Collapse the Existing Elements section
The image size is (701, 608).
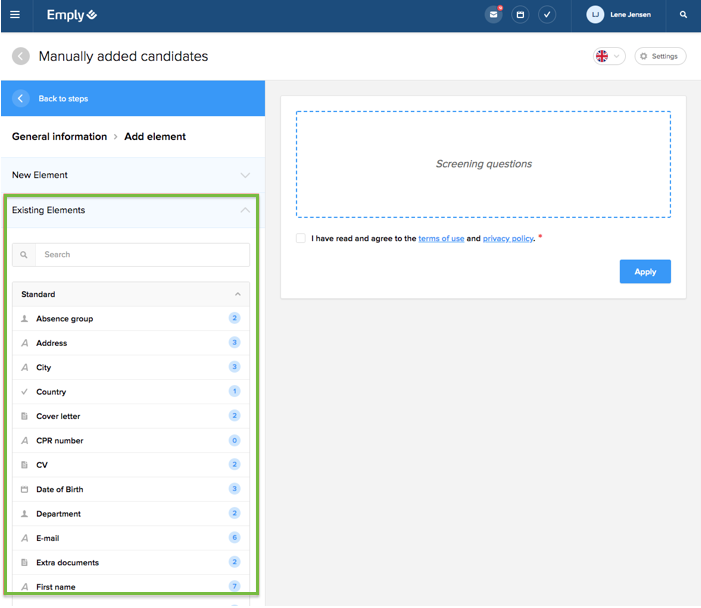[132, 210]
